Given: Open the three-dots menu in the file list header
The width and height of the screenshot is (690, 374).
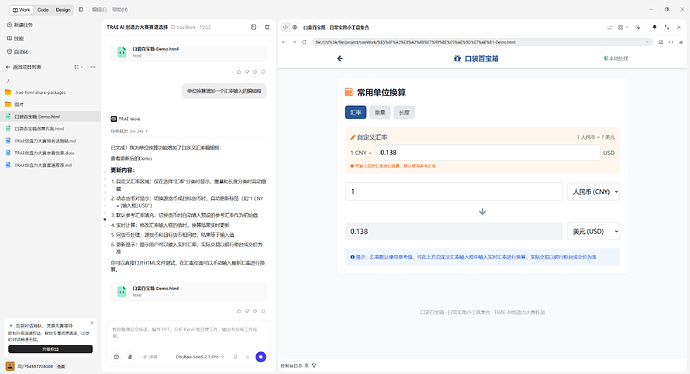Looking at the screenshot, I should (x=93, y=67).
